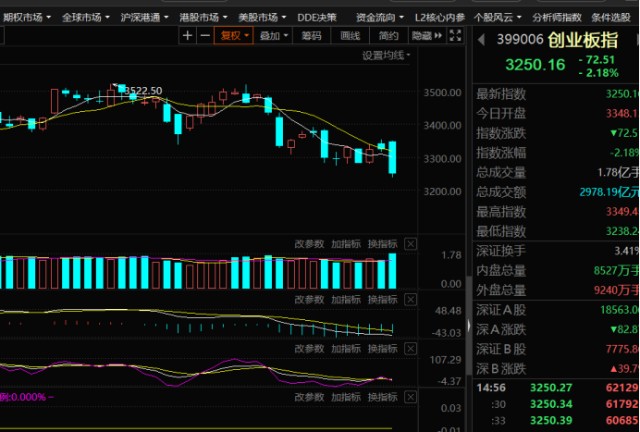The width and height of the screenshot is (640, 432).
Task: Open the 全球市场 menu
Action: pyautogui.click(x=84, y=17)
